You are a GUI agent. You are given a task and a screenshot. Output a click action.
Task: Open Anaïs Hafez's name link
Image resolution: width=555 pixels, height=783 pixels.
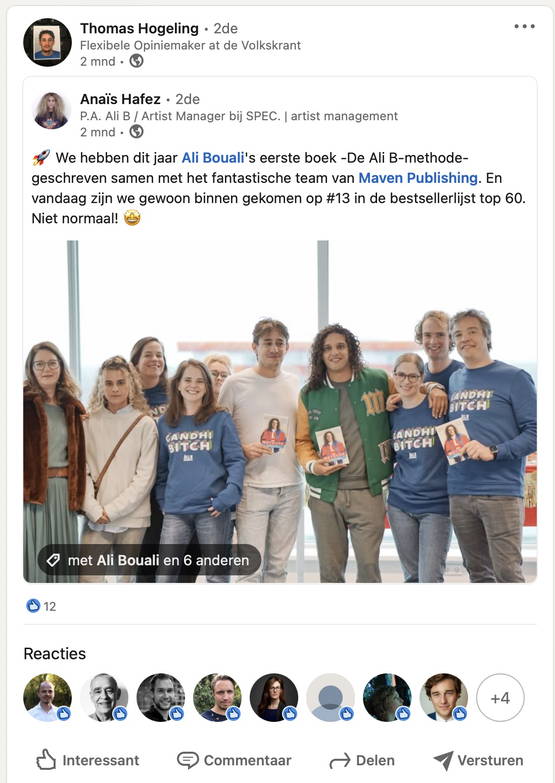click(x=120, y=99)
